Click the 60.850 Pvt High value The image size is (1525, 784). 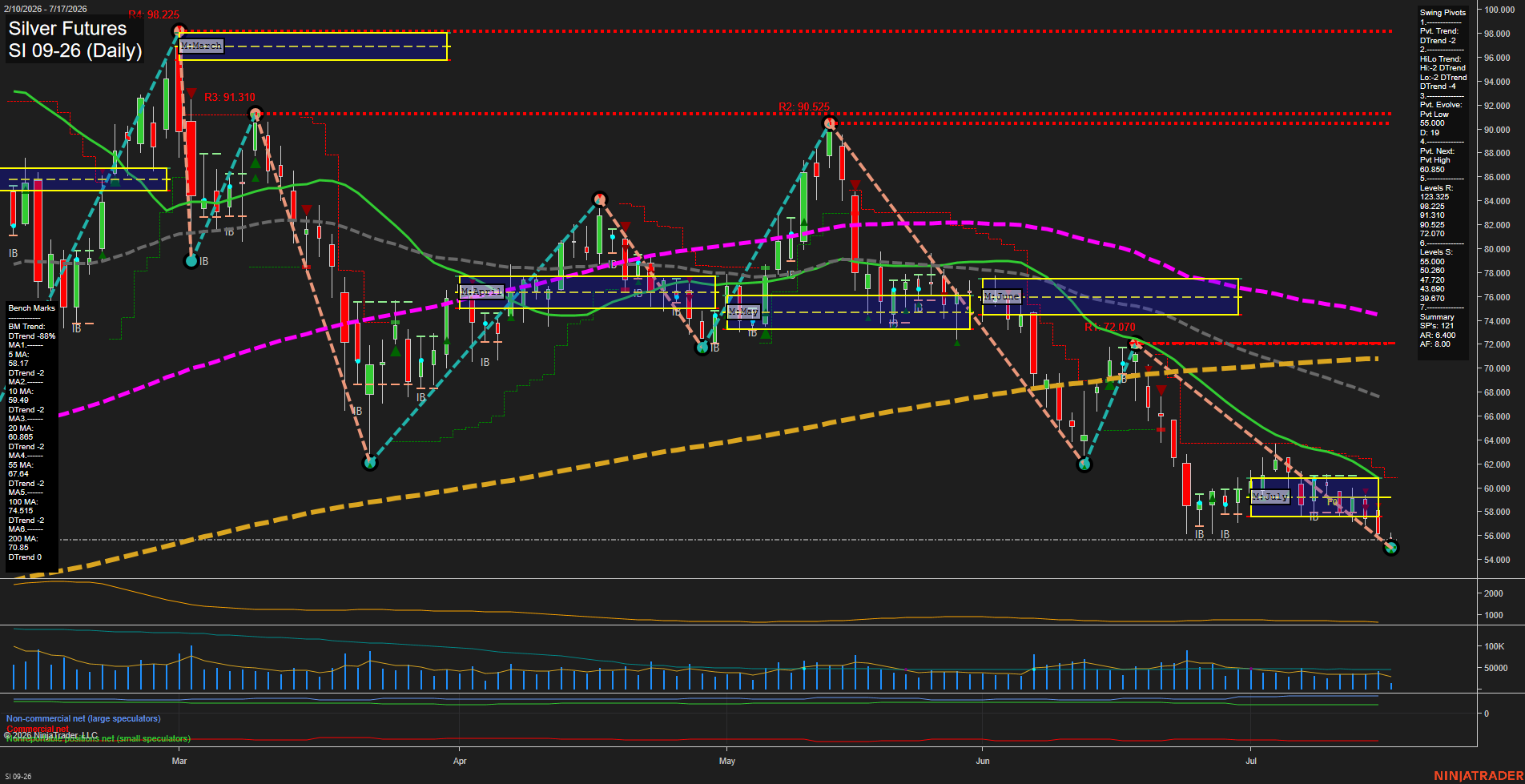tap(1432, 170)
